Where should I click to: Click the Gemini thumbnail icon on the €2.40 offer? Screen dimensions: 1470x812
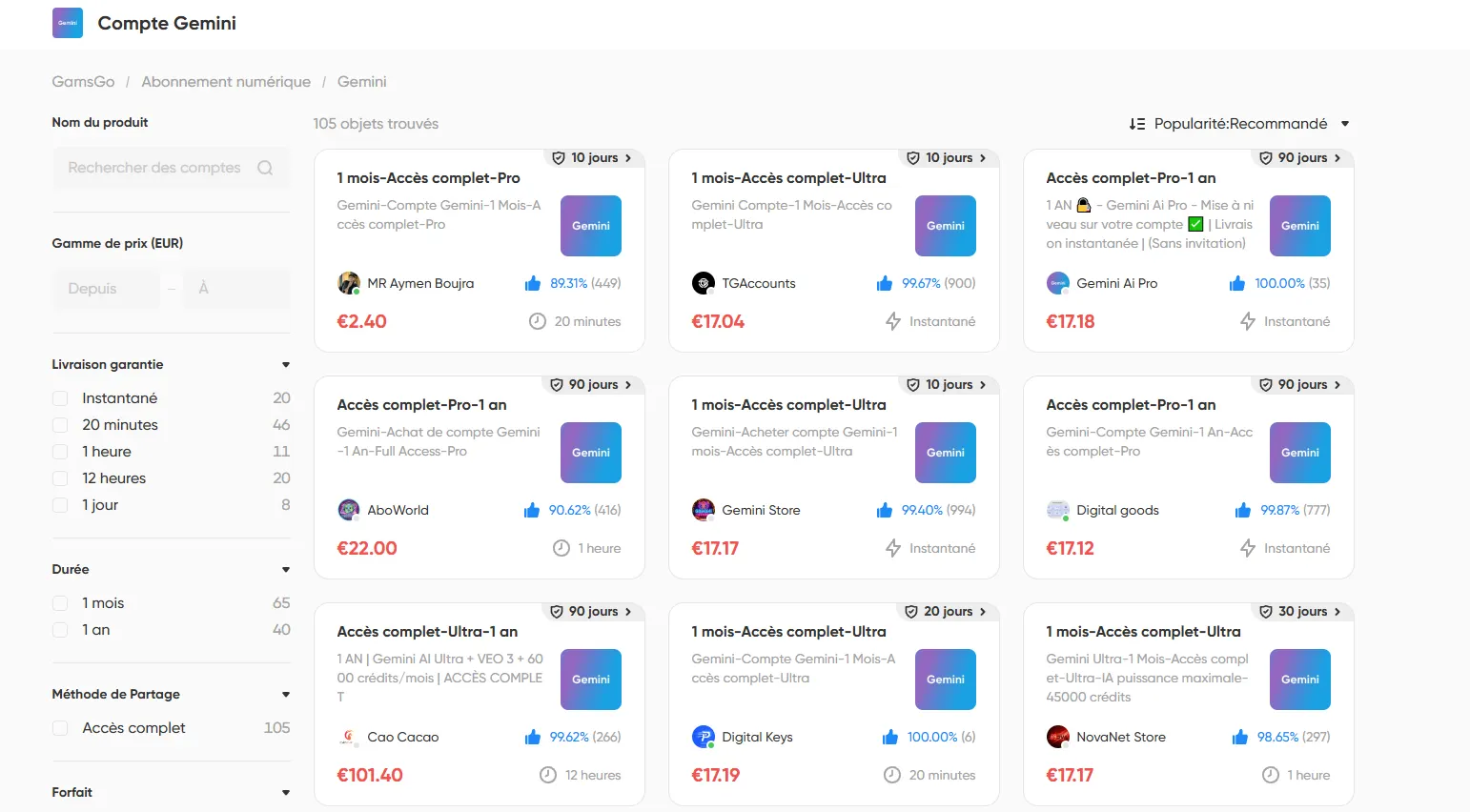point(590,226)
